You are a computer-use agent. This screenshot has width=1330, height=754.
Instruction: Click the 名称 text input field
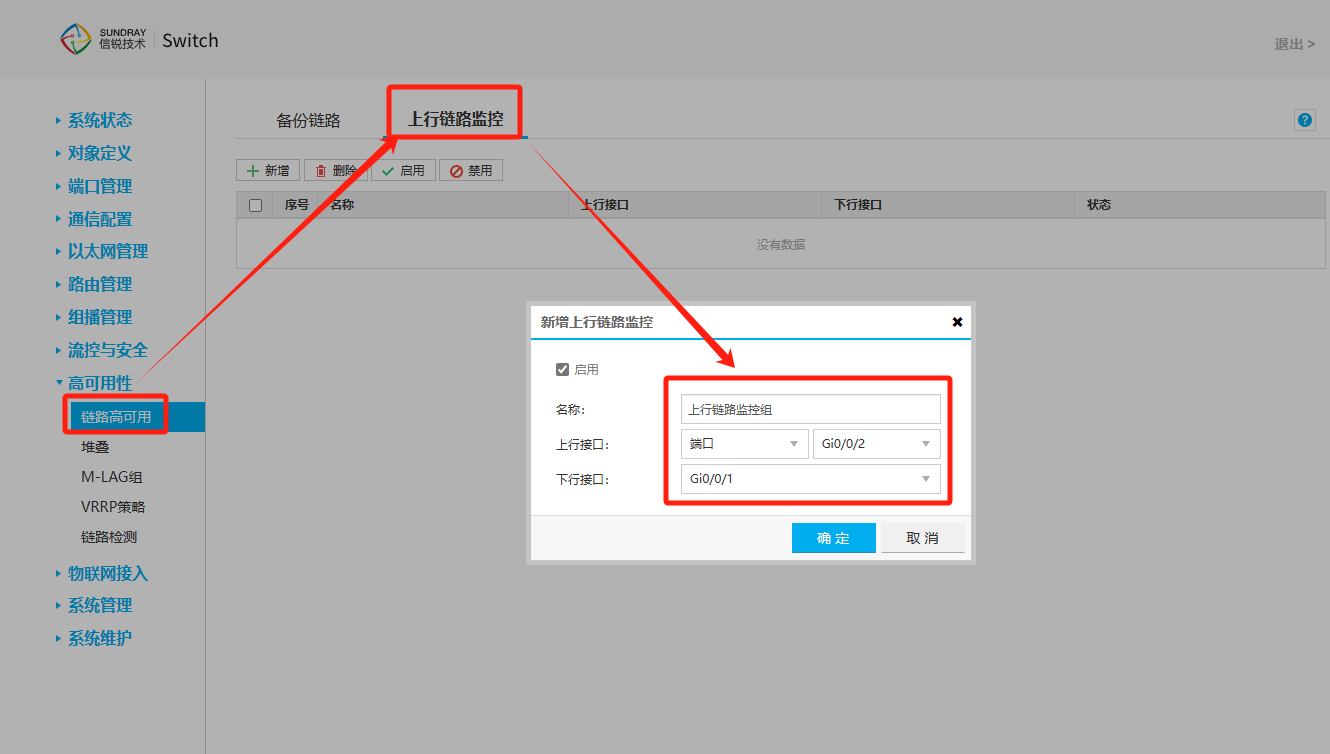click(811, 409)
